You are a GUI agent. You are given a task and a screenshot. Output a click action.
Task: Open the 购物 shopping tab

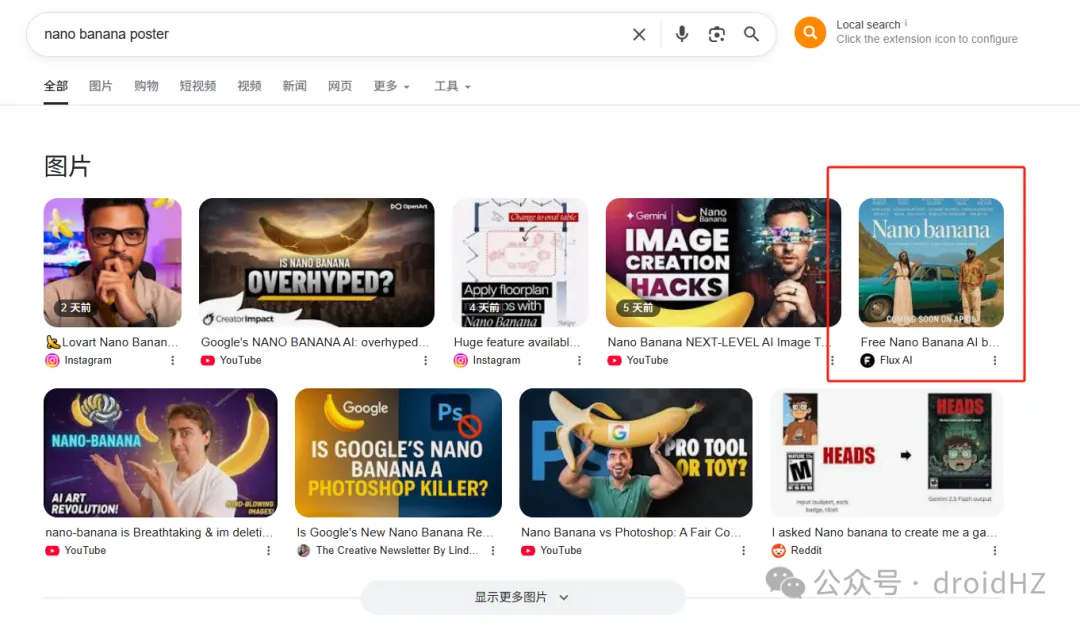[146, 86]
